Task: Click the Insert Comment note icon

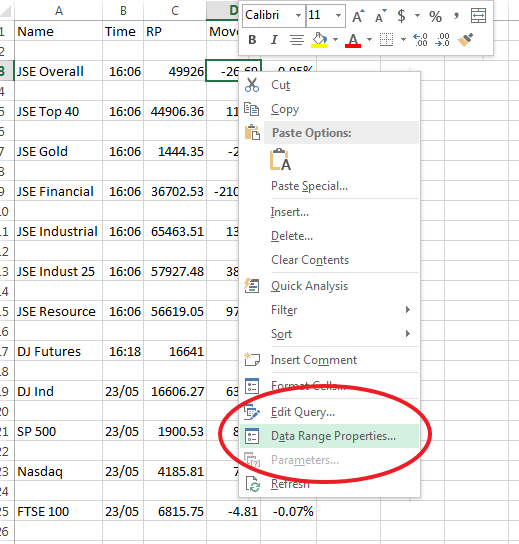Action: click(x=252, y=359)
